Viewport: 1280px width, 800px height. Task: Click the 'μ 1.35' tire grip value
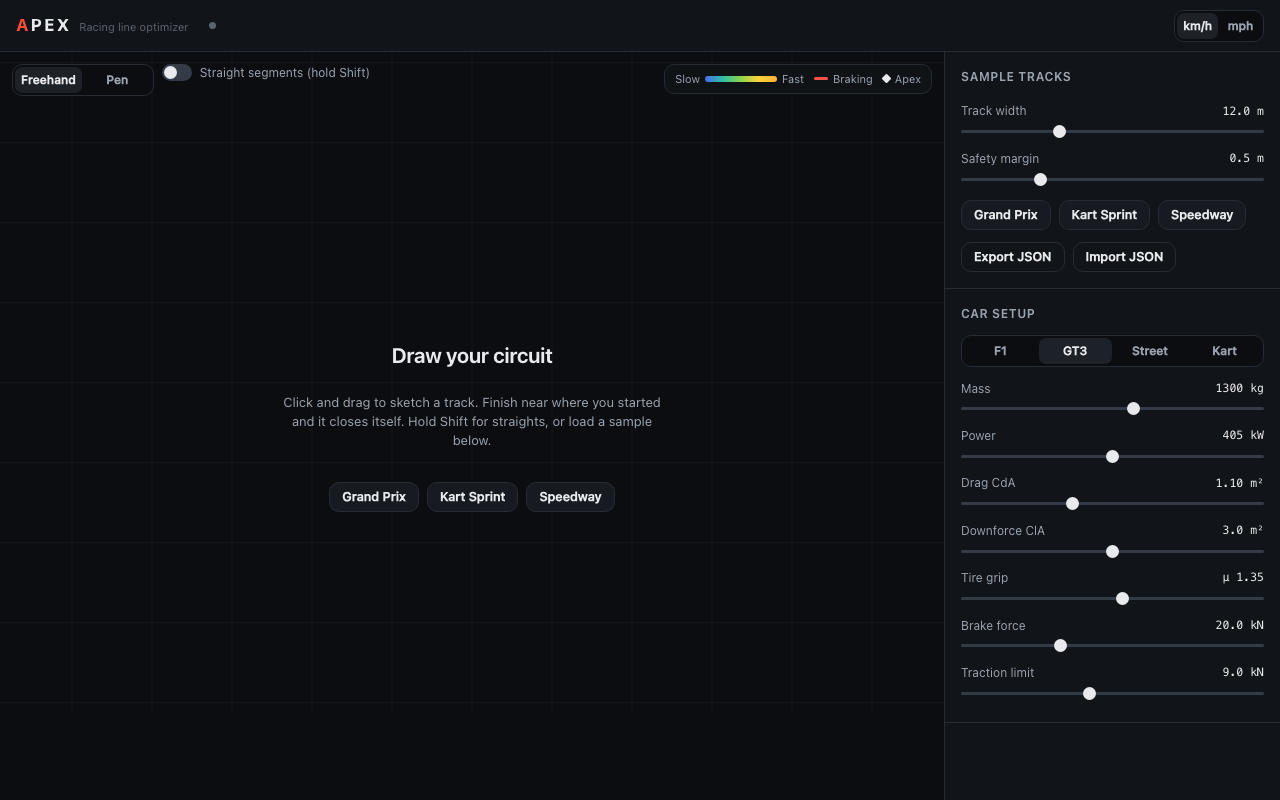tap(1243, 578)
